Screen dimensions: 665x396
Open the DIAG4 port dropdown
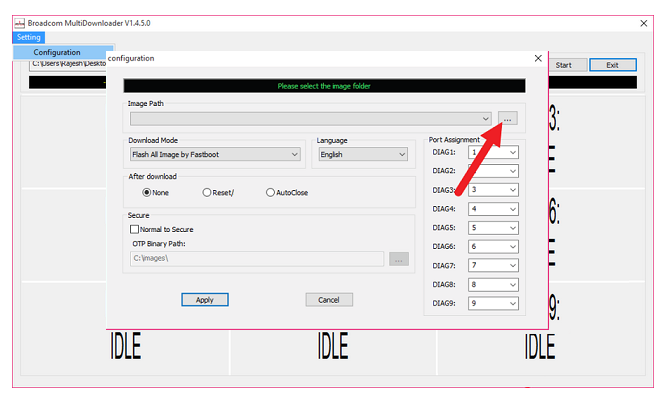493,209
